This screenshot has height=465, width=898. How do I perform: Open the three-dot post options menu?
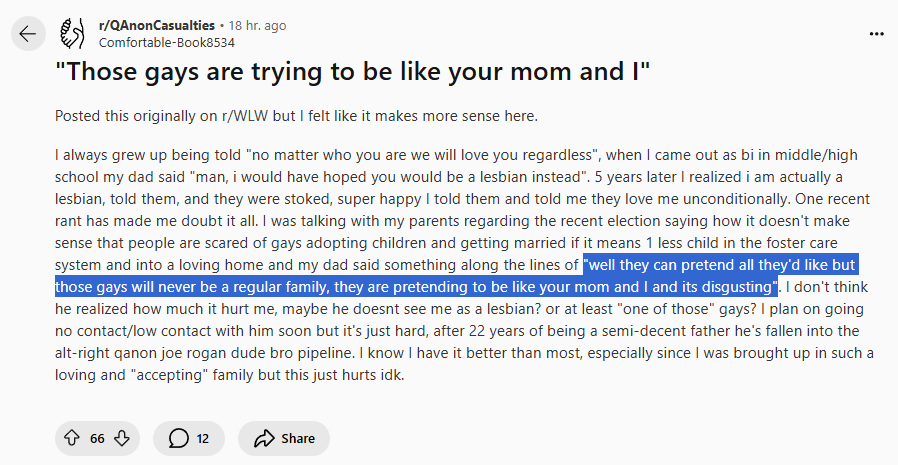tap(876, 34)
